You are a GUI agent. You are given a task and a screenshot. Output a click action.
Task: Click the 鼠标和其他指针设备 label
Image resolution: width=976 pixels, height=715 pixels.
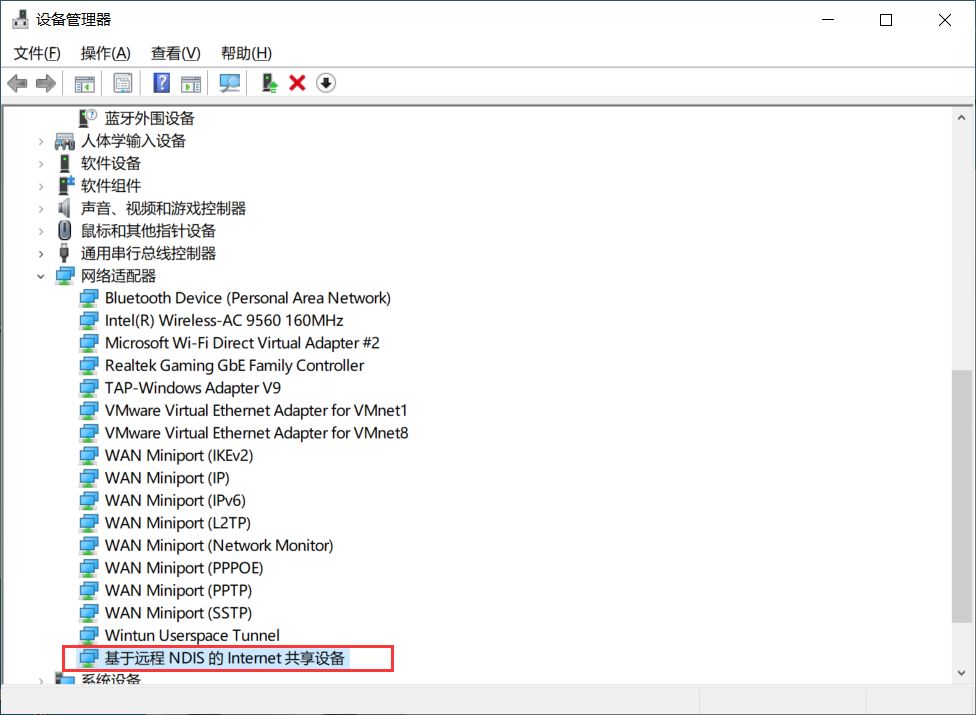pyautogui.click(x=148, y=231)
